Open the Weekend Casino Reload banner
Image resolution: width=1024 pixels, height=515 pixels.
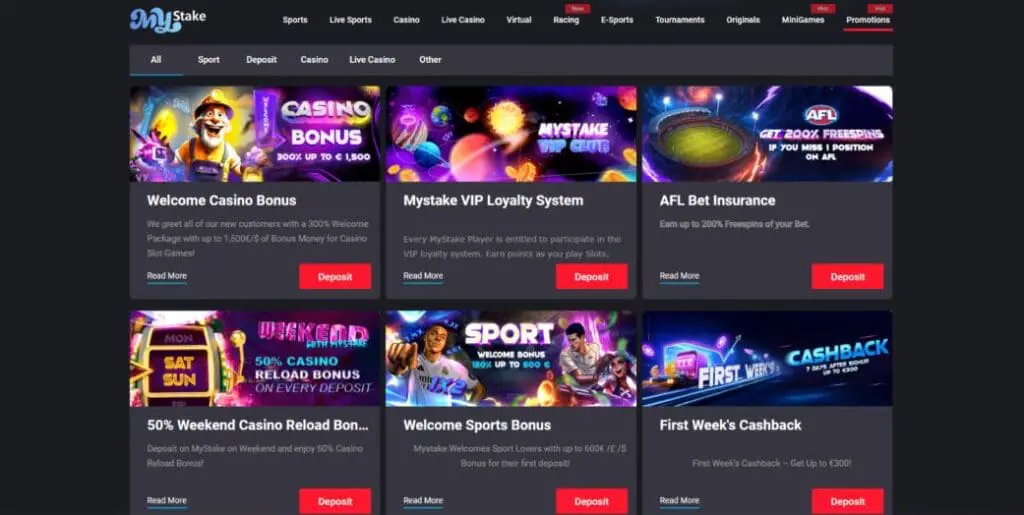tap(255, 358)
